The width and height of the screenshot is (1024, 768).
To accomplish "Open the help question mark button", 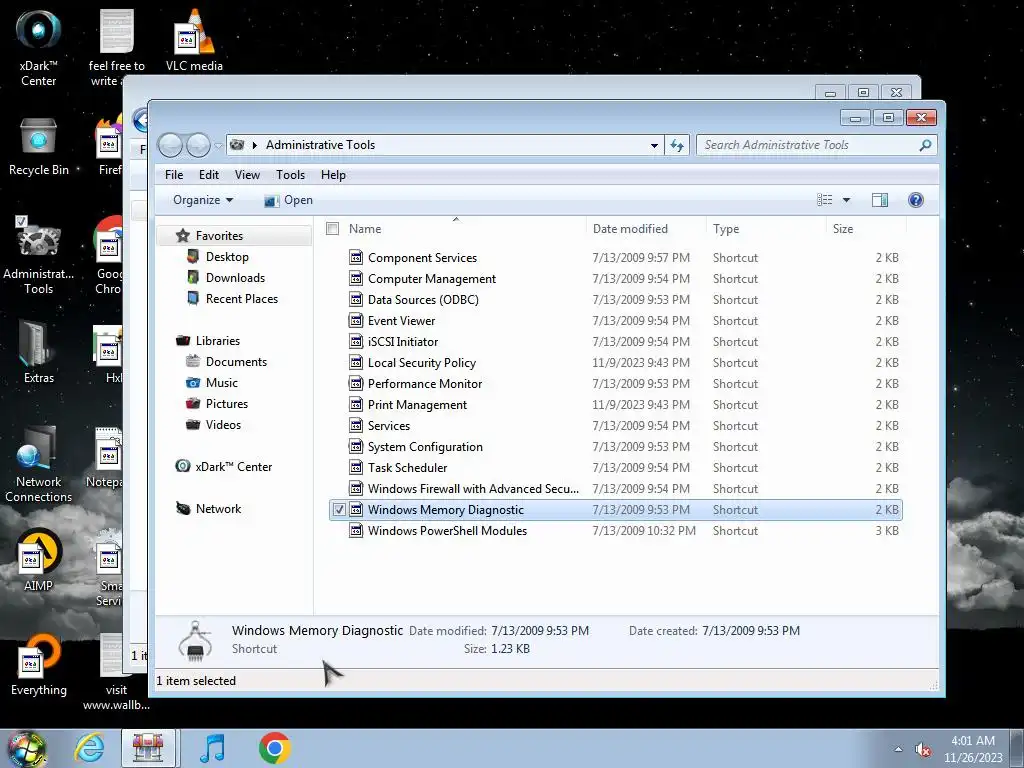I will click(x=916, y=200).
